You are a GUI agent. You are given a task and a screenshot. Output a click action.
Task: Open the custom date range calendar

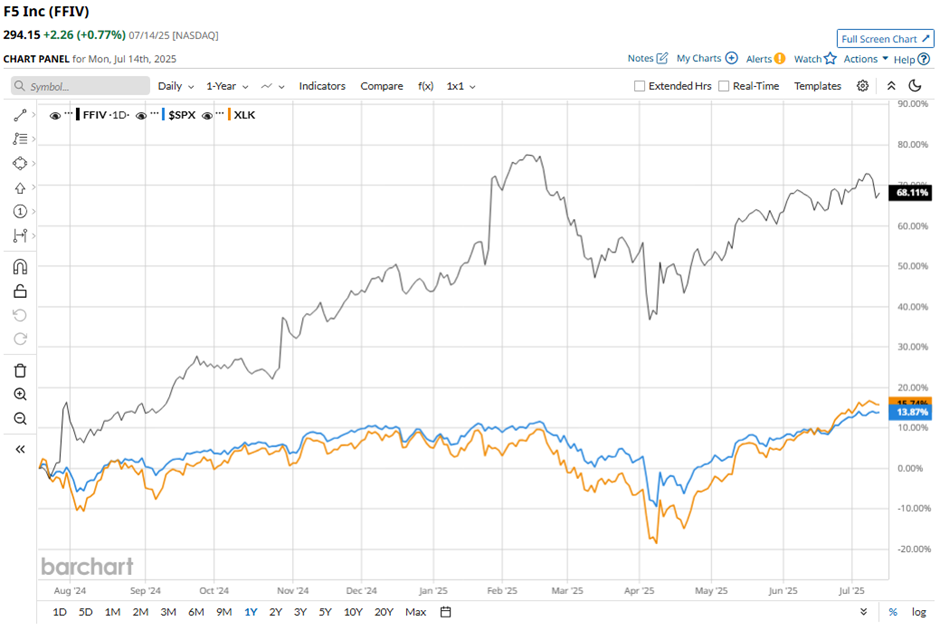point(445,612)
